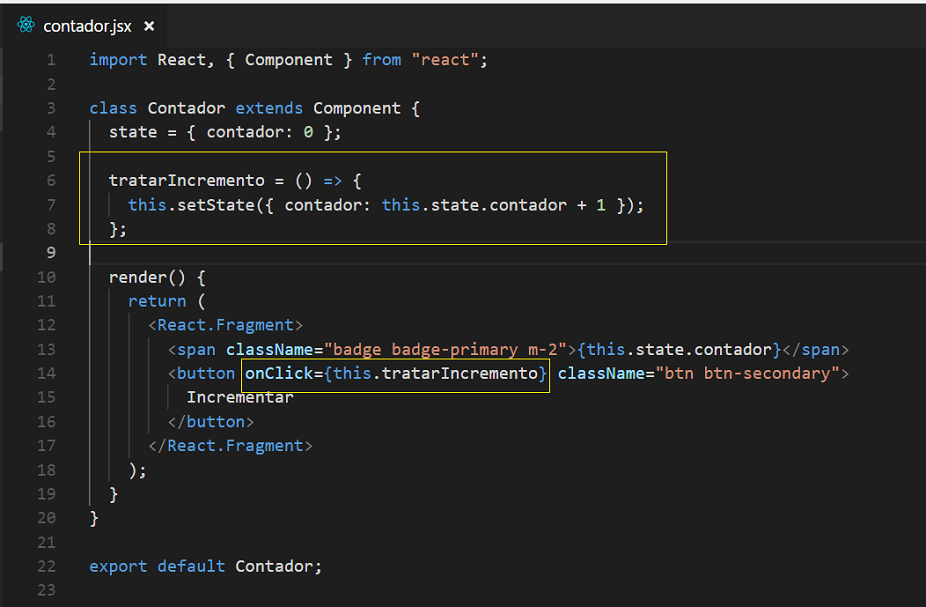Viewport: 926px width, 607px height.
Task: Close the contador.jsx tab
Action: tap(149, 26)
